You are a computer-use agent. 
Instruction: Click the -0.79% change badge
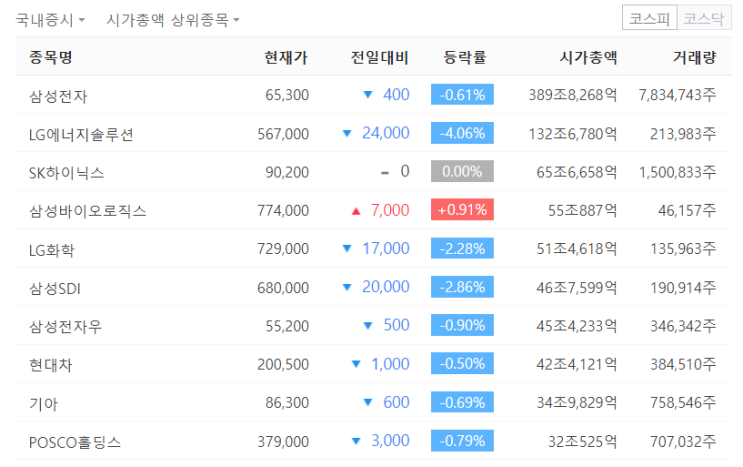462,440
